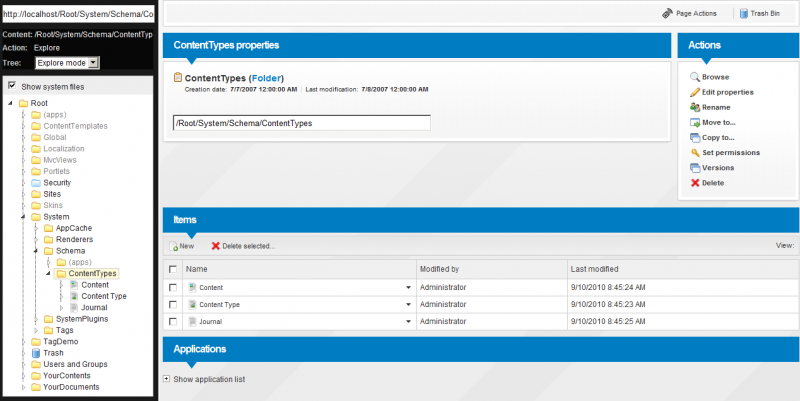This screenshot has height=401, width=800.
Task: Click the Edit properties link
Action: tap(728, 92)
